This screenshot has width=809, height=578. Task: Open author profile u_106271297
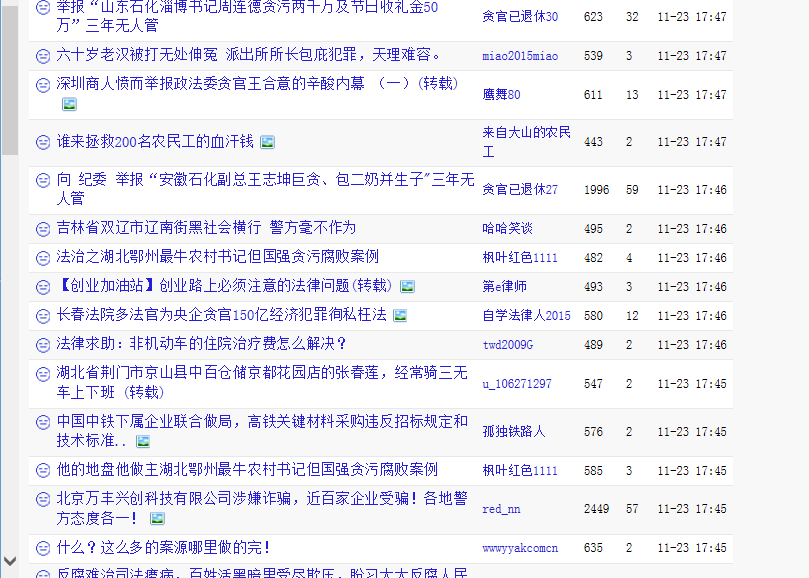click(517, 384)
